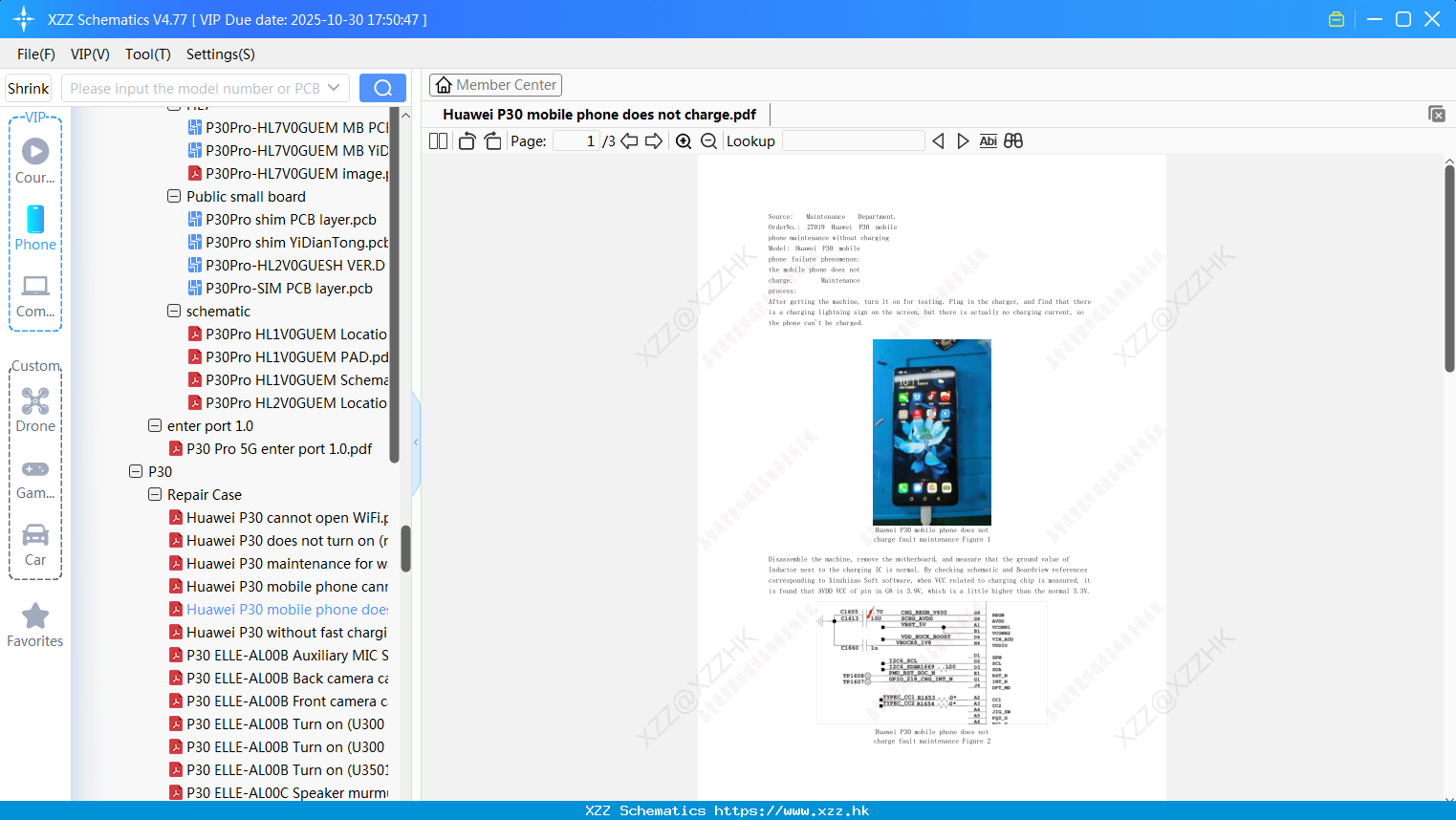
Task: Open the Member Center
Action: point(495,85)
